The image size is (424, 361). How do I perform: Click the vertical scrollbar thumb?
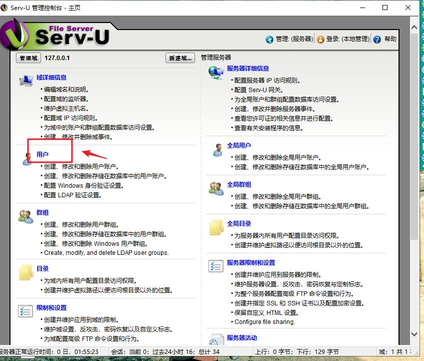414,136
